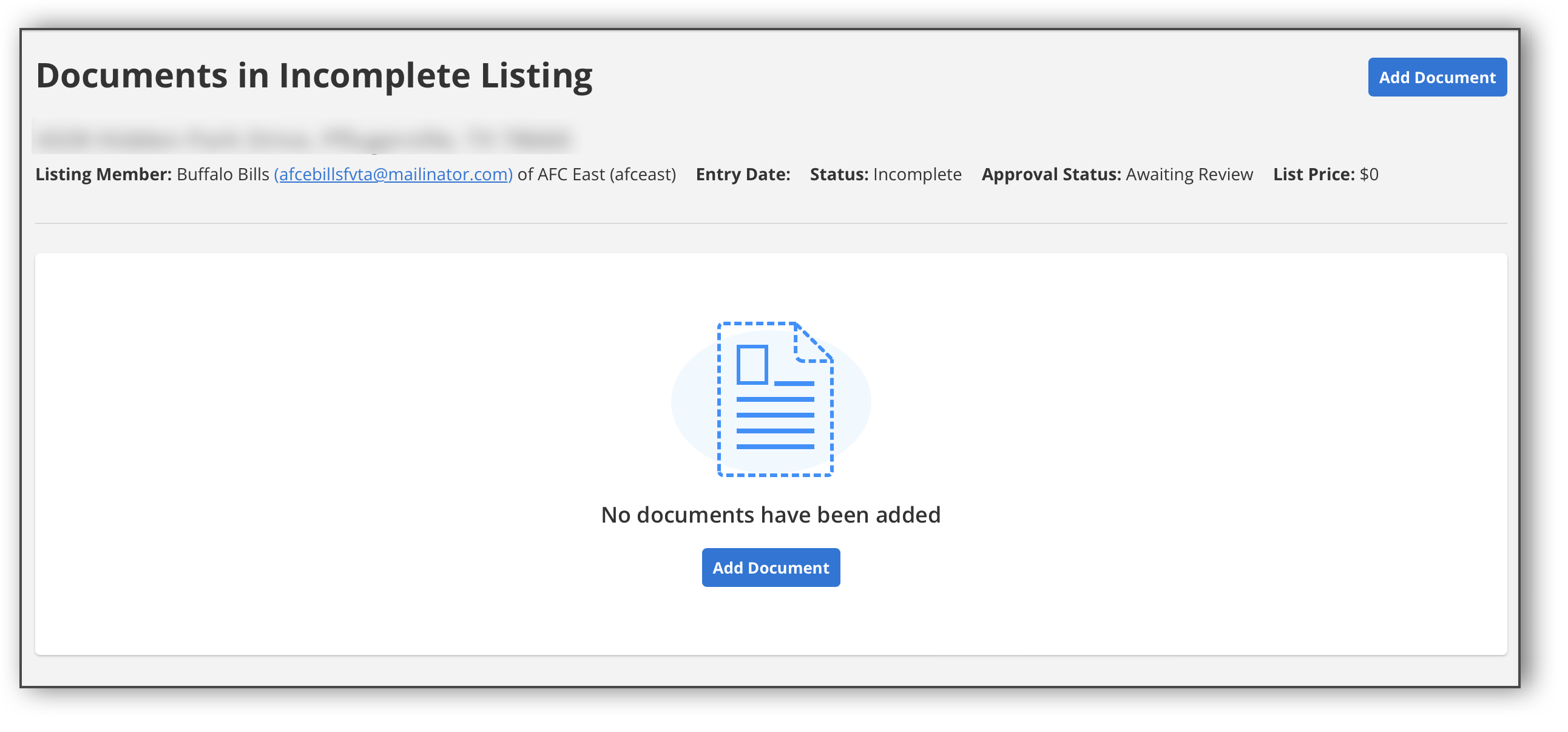
Task: Click the 'of AFC East (afceast)' text
Action: tap(596, 174)
